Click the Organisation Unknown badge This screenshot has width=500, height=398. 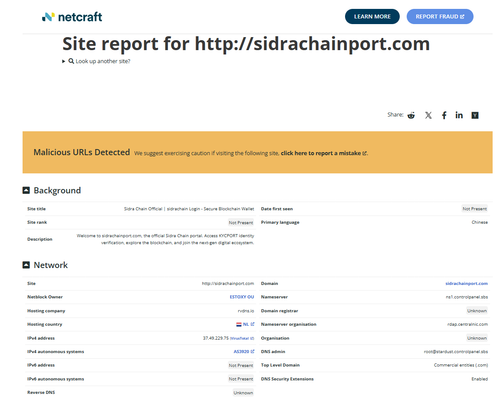pyautogui.click(x=477, y=338)
